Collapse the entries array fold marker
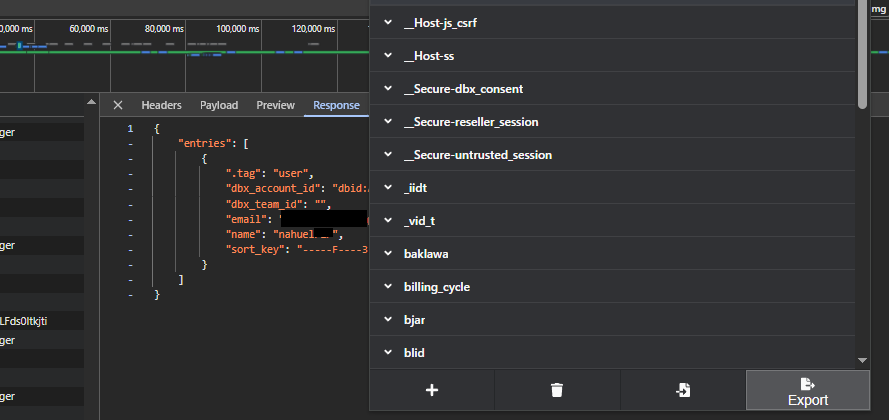The width and height of the screenshot is (889, 420). tap(131, 143)
